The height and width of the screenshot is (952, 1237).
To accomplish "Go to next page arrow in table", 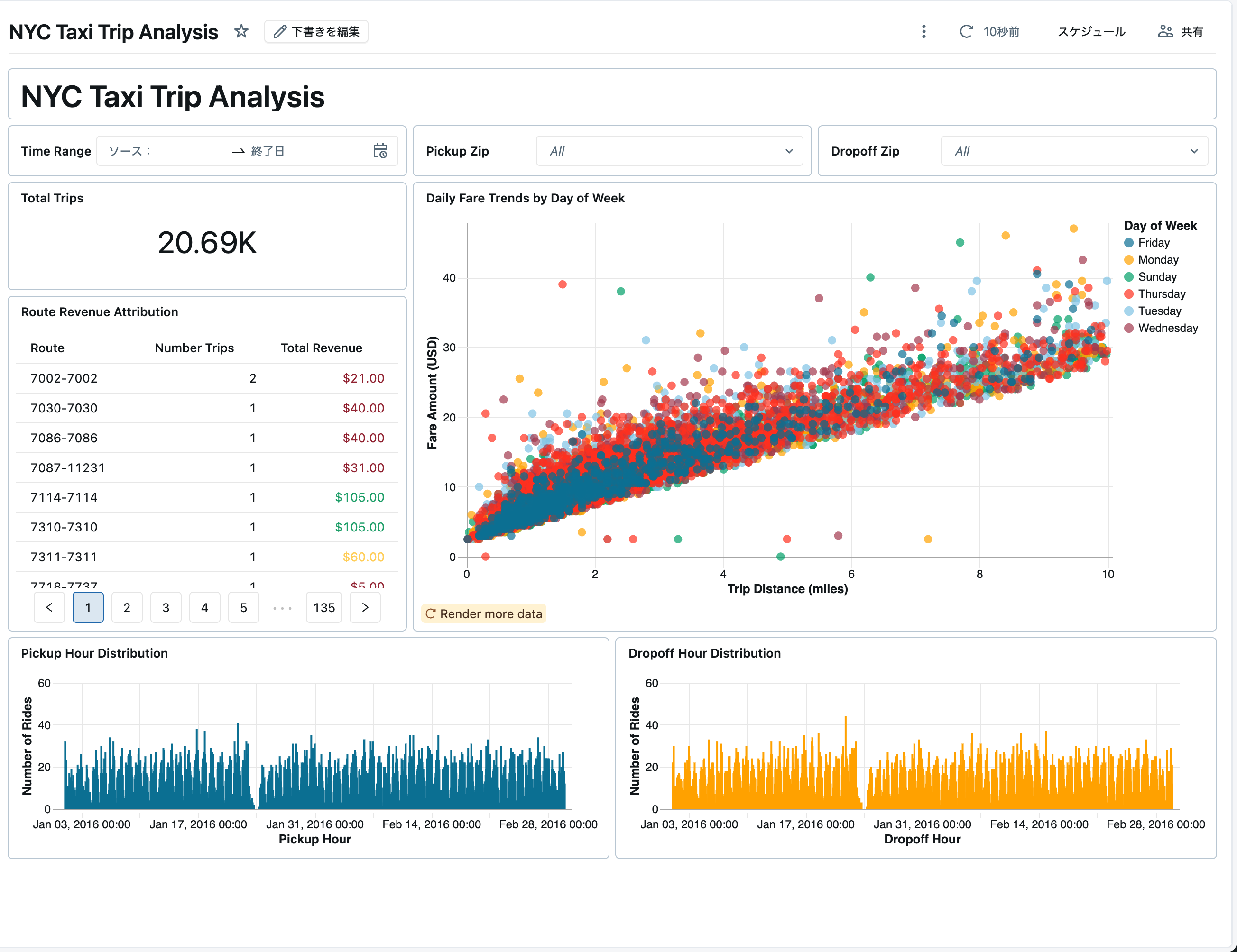I will [365, 607].
